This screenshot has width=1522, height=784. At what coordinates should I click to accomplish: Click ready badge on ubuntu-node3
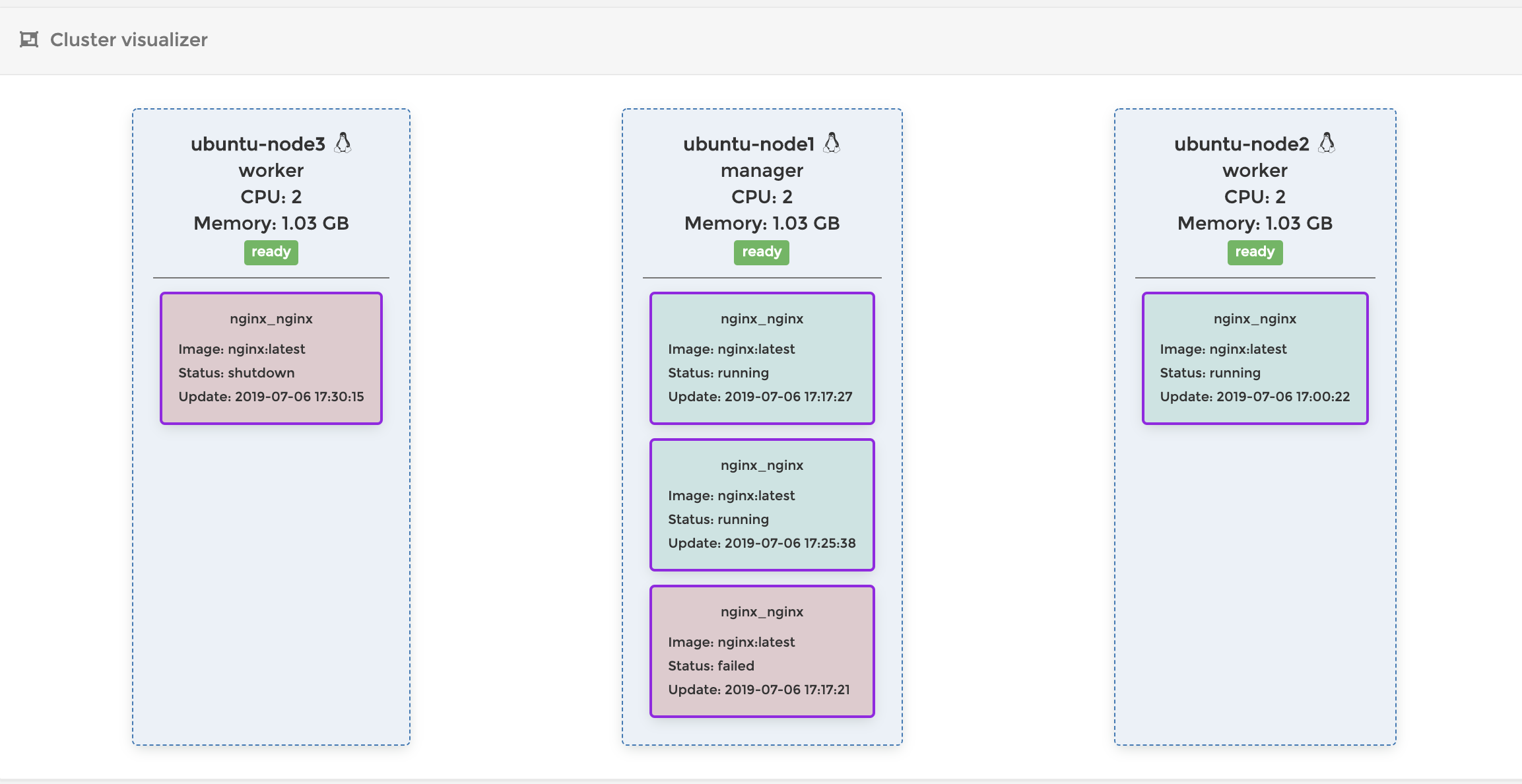(271, 252)
